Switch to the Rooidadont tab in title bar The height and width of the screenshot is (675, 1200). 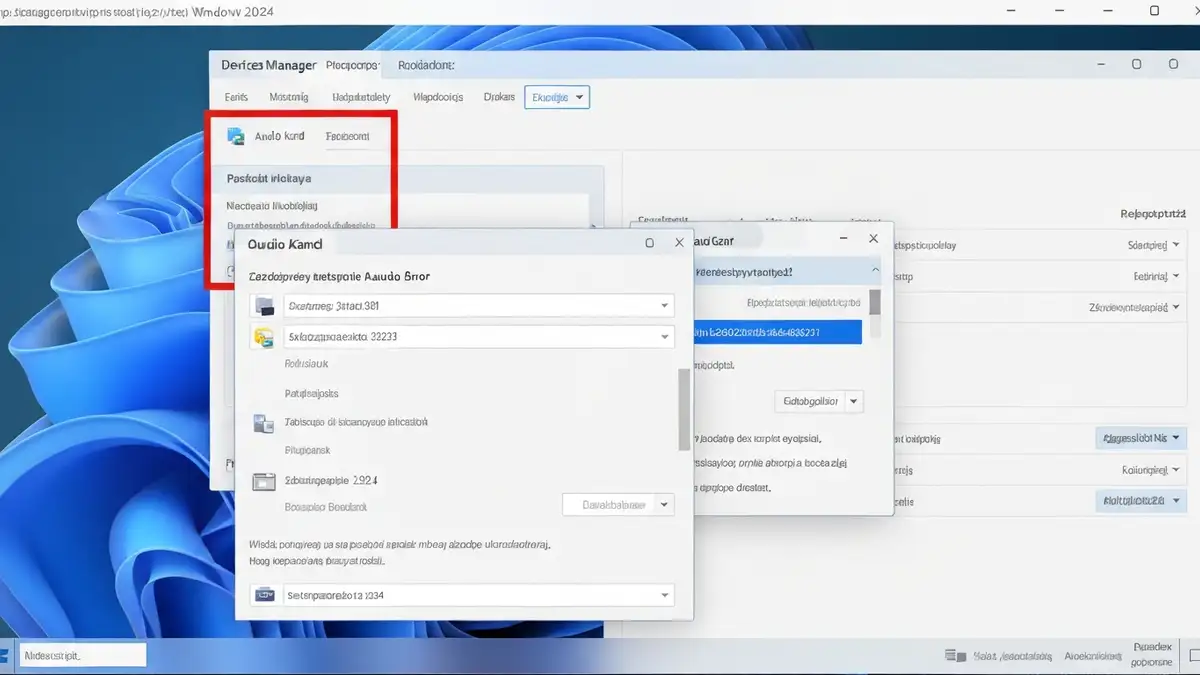pyautogui.click(x=426, y=65)
